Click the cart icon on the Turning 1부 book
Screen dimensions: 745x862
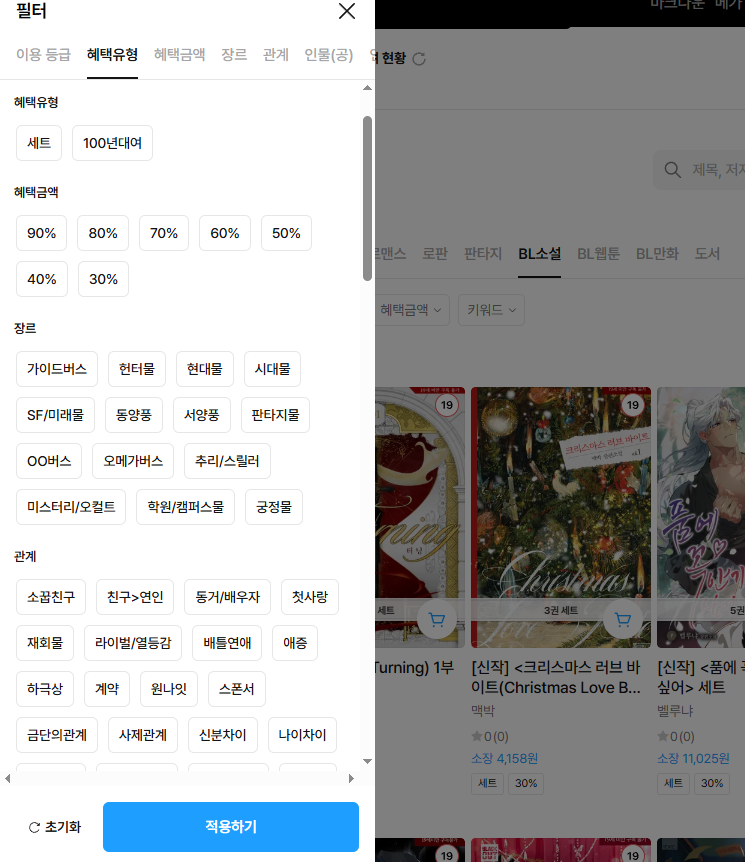coord(436,620)
